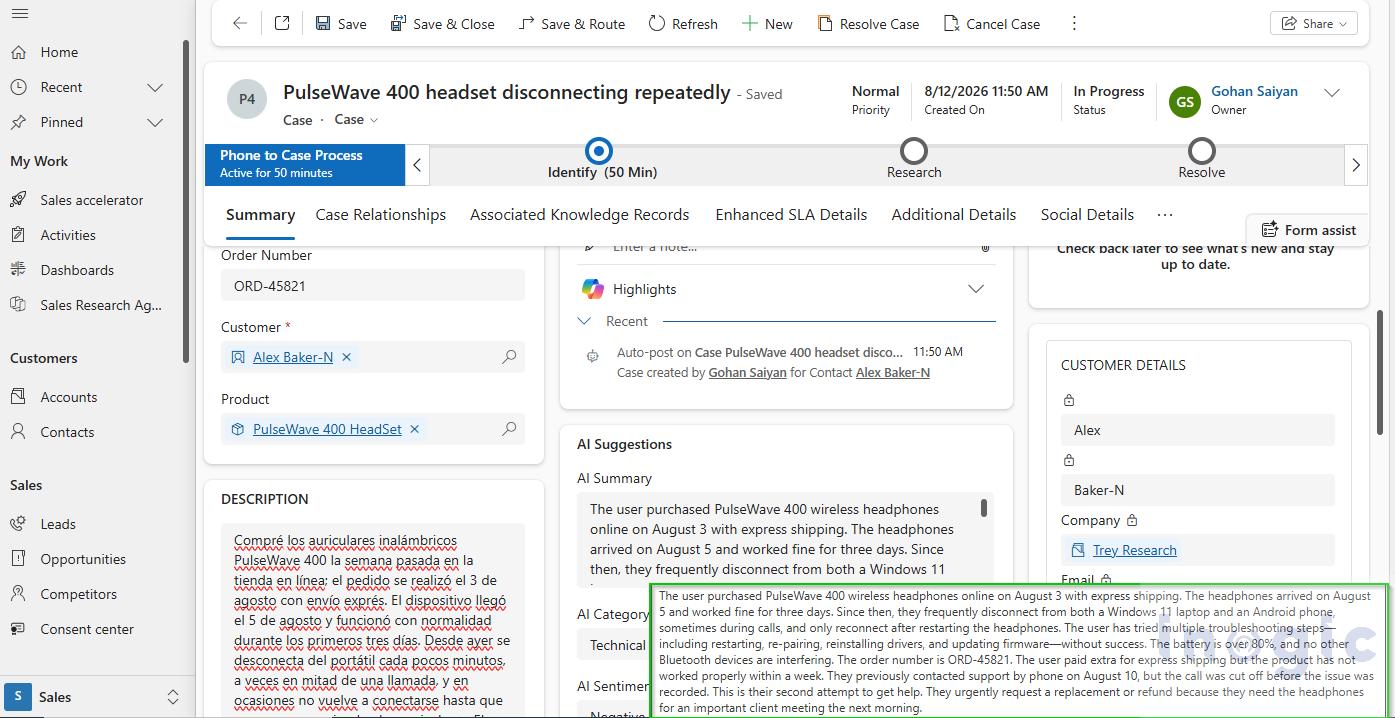The image size is (1395, 718).
Task: Search Product lookup magnifier
Action: (x=509, y=429)
